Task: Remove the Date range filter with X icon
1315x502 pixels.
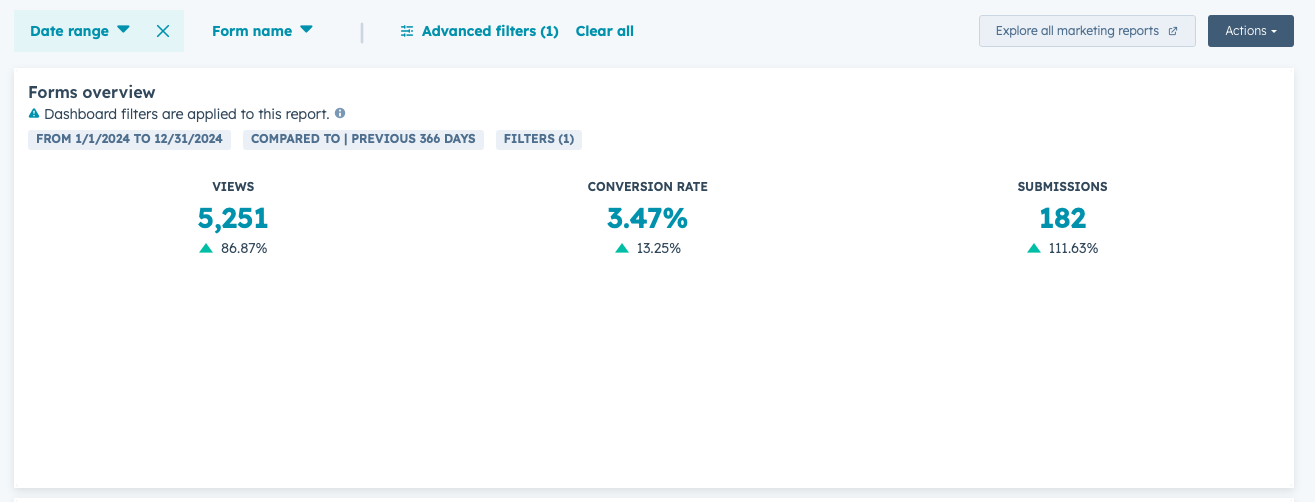Action: coord(163,31)
